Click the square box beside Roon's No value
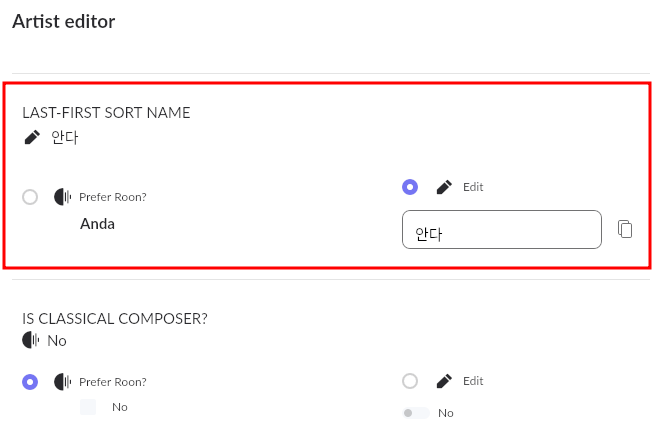This screenshot has height=437, width=667. pos(88,407)
